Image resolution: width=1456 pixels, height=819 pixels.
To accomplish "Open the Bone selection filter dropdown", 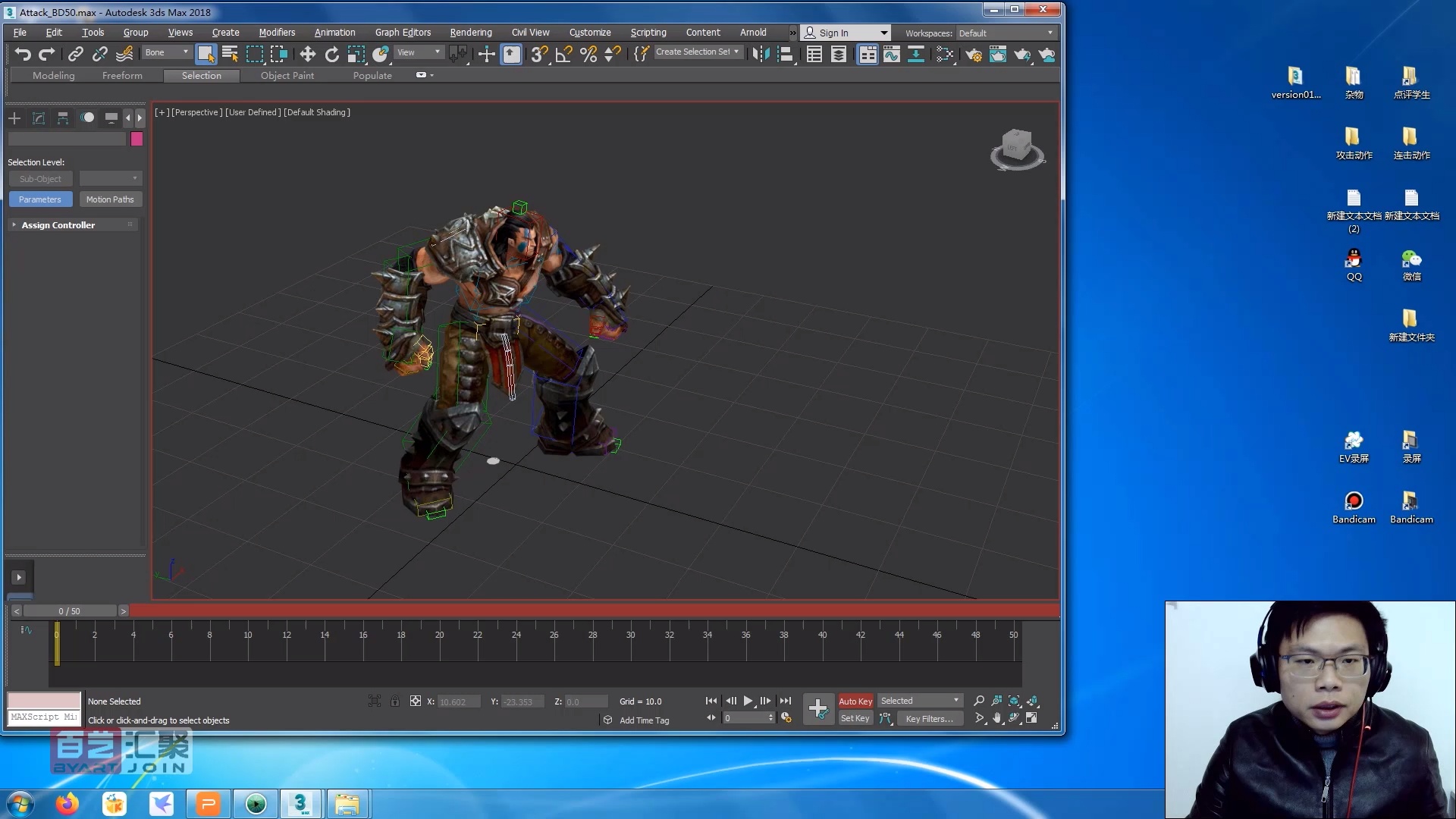I will coord(167,52).
